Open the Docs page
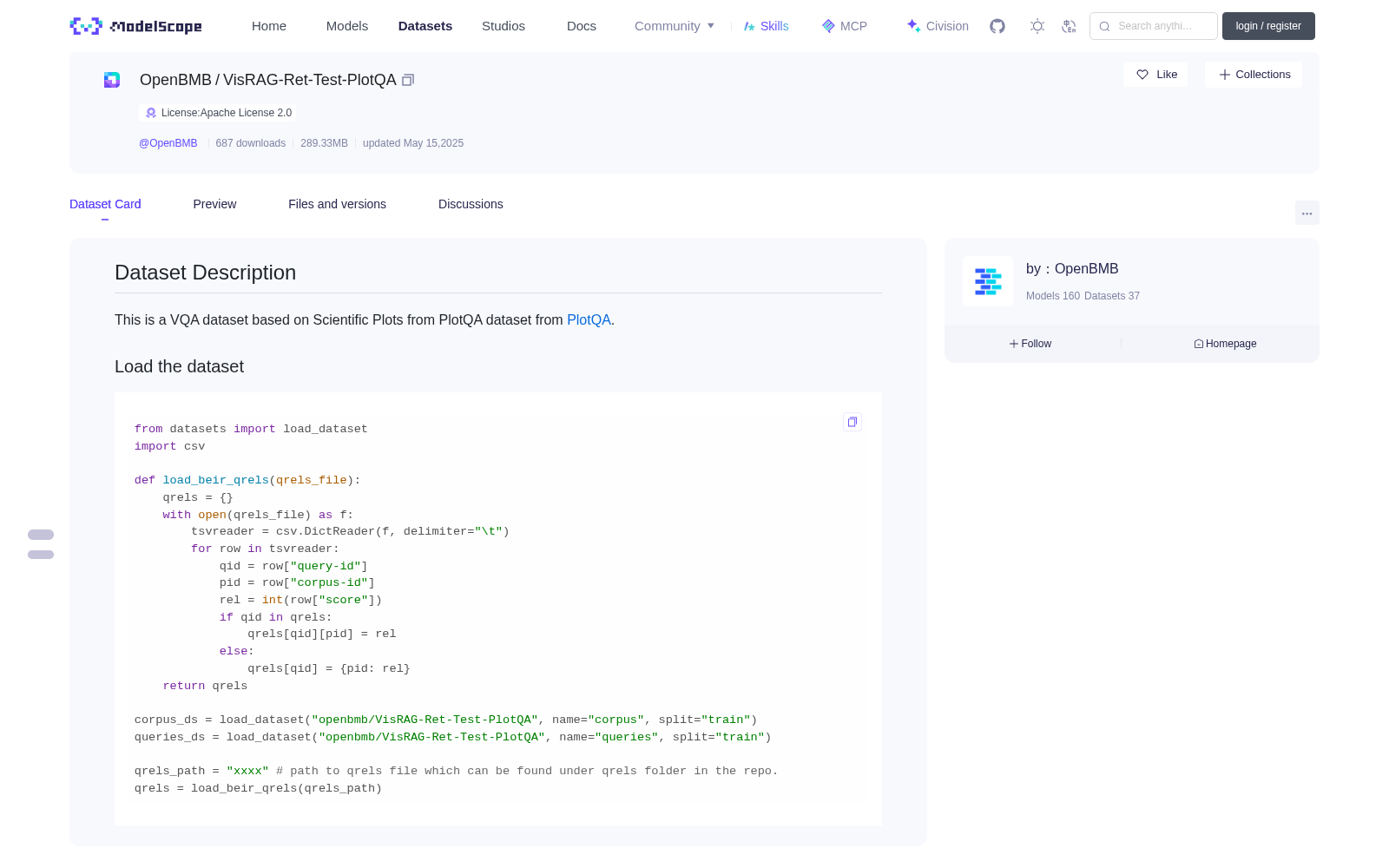This screenshot has height=868, width=1389. pos(582,26)
